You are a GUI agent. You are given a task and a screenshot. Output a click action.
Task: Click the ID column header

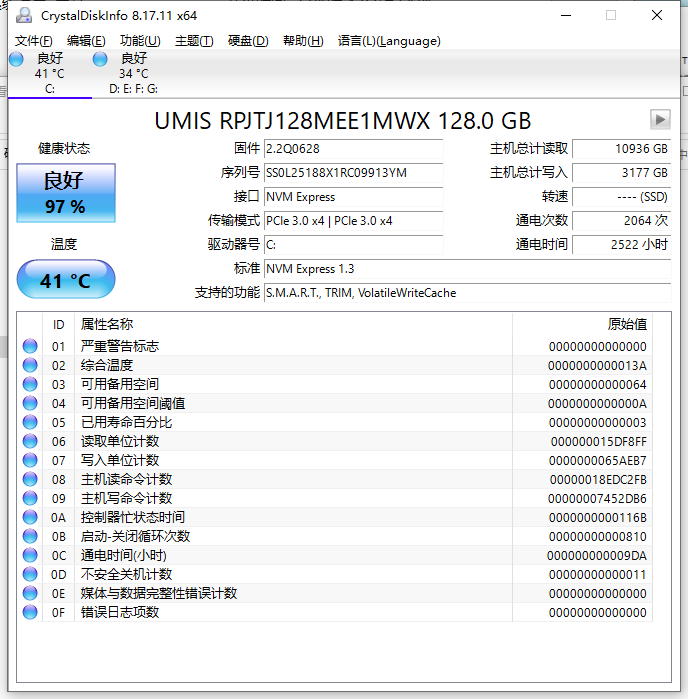(58, 325)
